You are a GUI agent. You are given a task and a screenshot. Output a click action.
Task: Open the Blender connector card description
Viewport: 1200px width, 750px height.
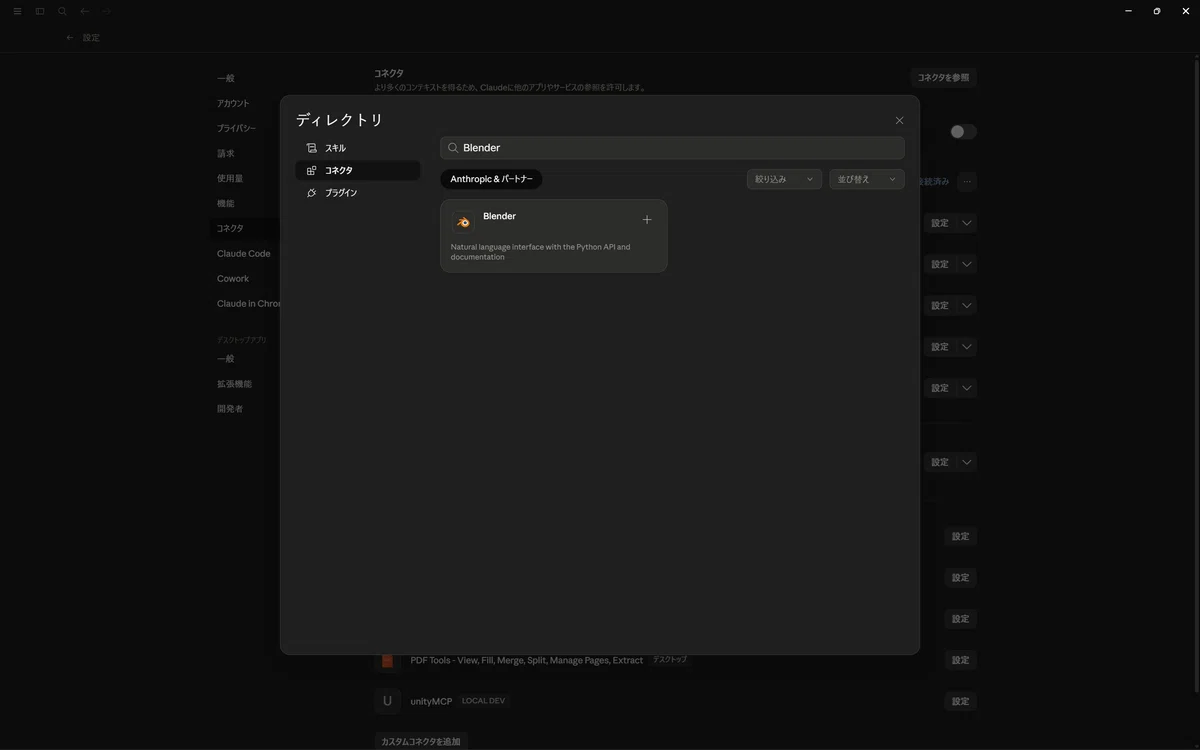[x=540, y=252]
